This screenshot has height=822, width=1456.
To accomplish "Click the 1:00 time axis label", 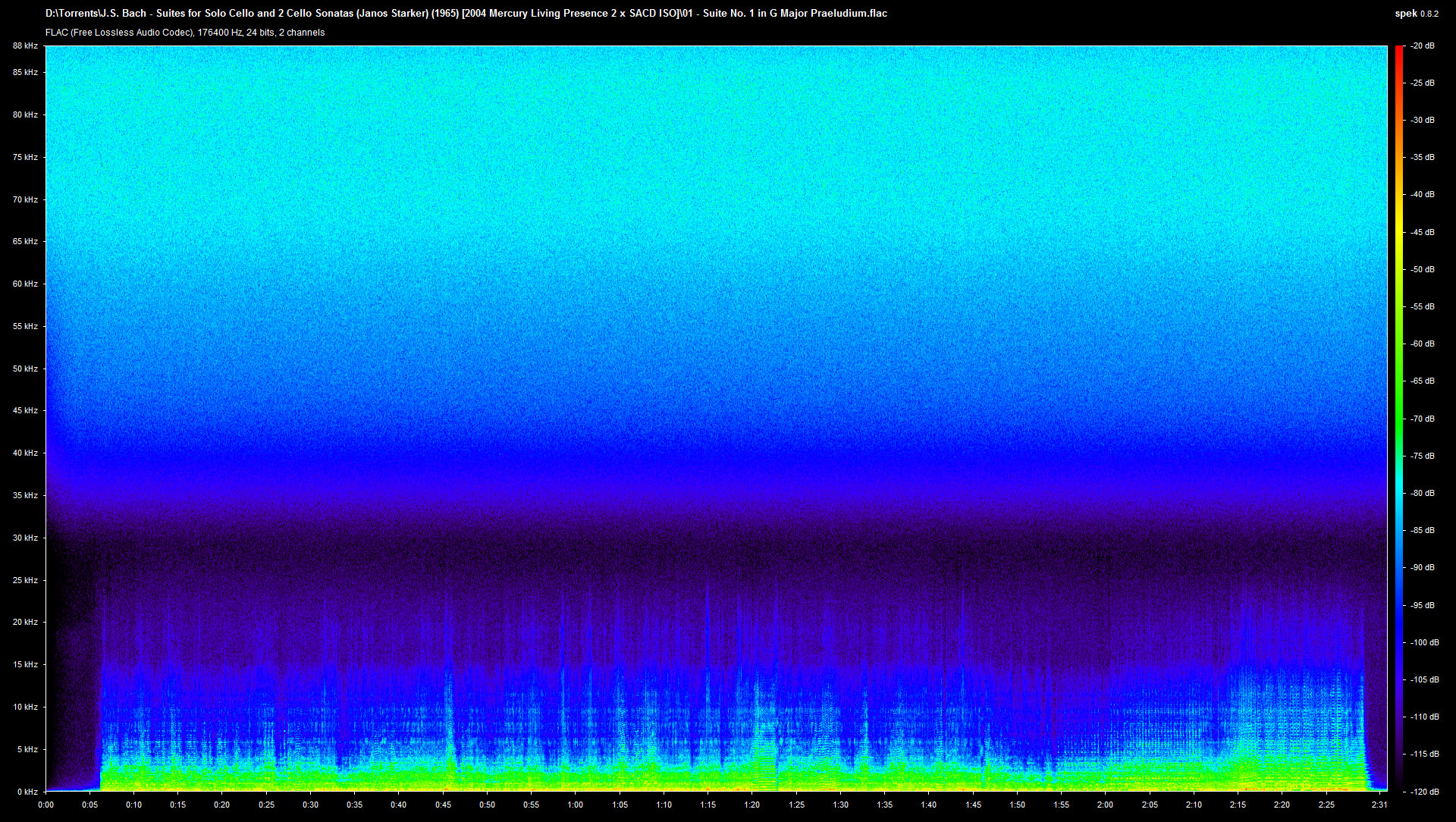I will [x=576, y=805].
